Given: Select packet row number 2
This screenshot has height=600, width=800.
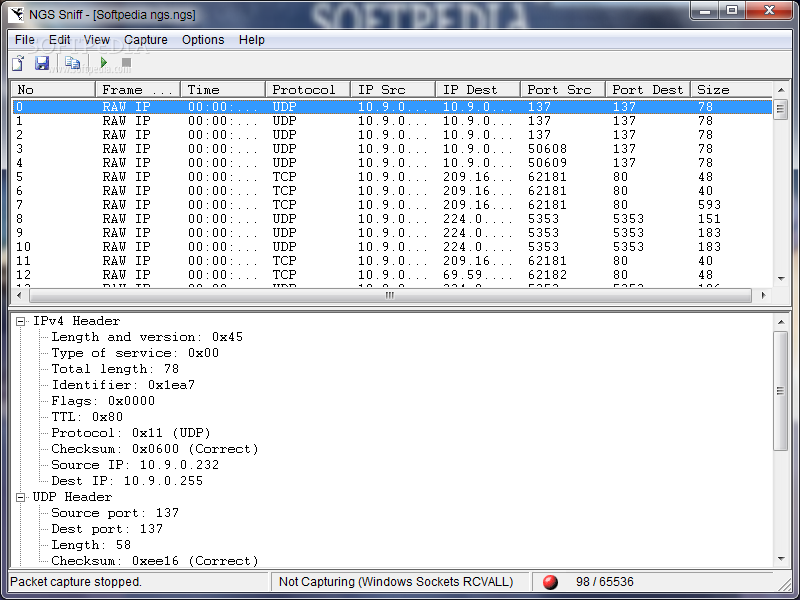Looking at the screenshot, I should [392, 135].
